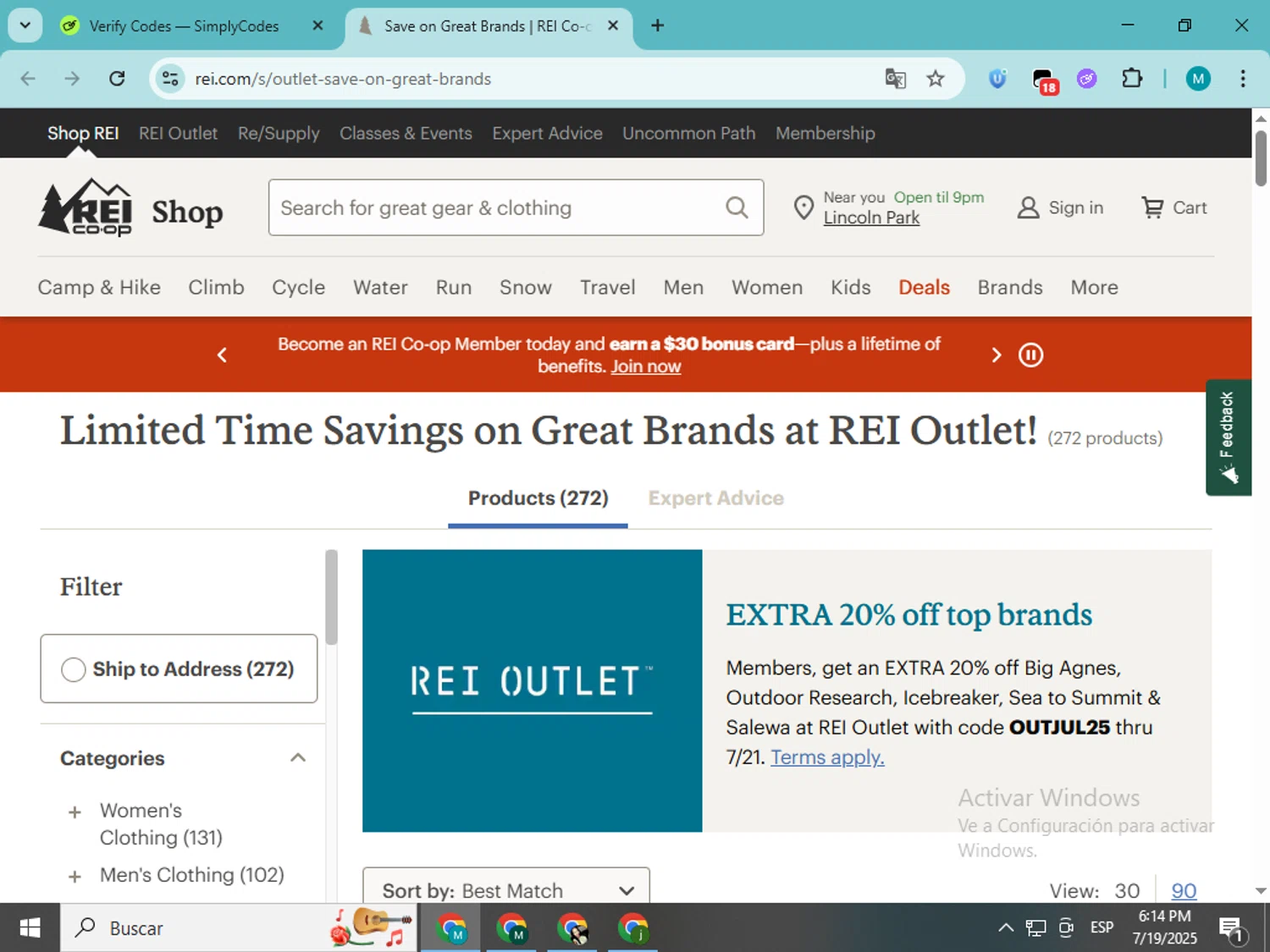Open Uncommon Path navigation link
This screenshot has height=952, width=1270.
click(x=688, y=133)
